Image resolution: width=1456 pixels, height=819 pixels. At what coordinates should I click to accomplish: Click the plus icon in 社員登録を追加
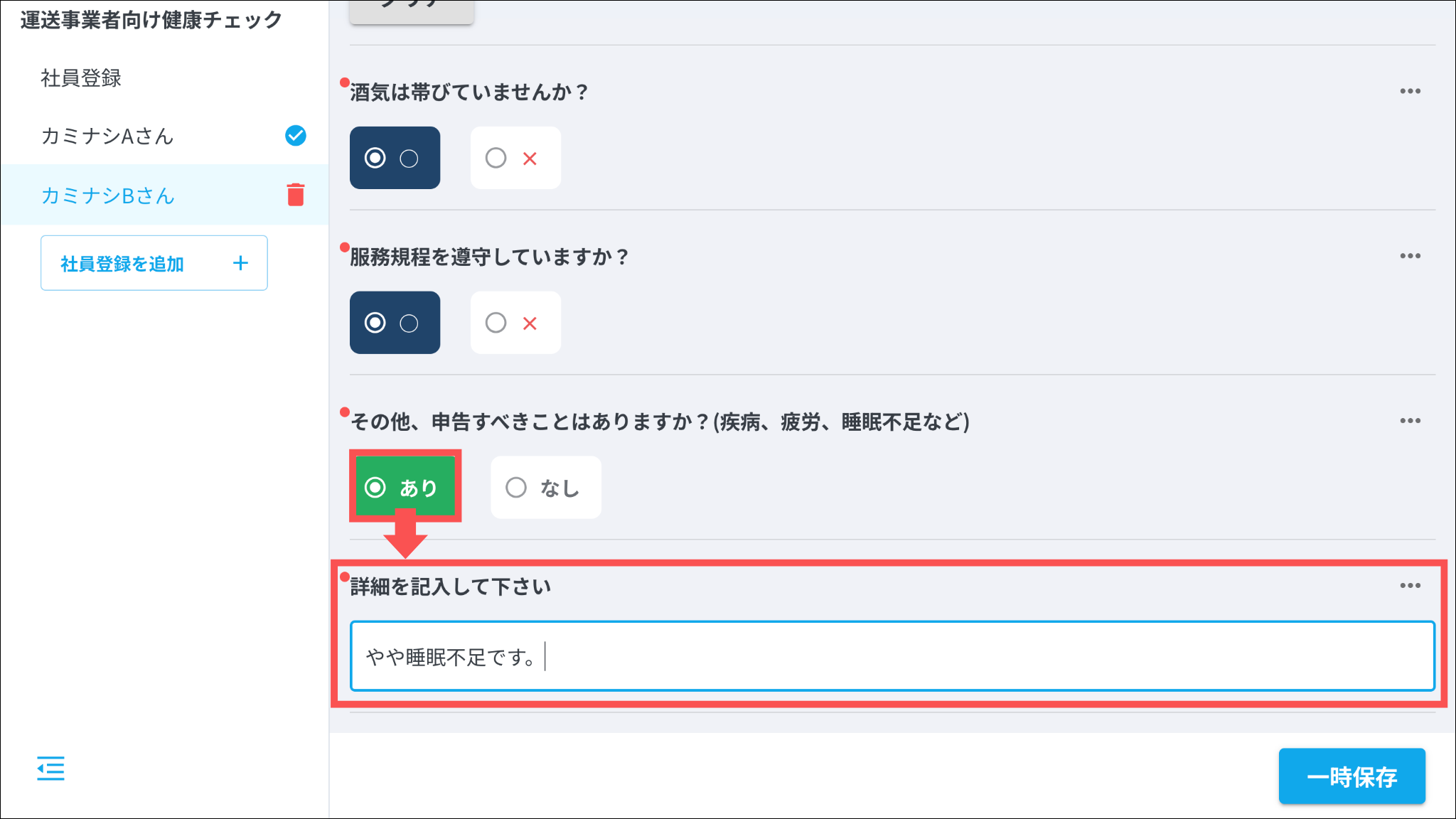coord(240,263)
